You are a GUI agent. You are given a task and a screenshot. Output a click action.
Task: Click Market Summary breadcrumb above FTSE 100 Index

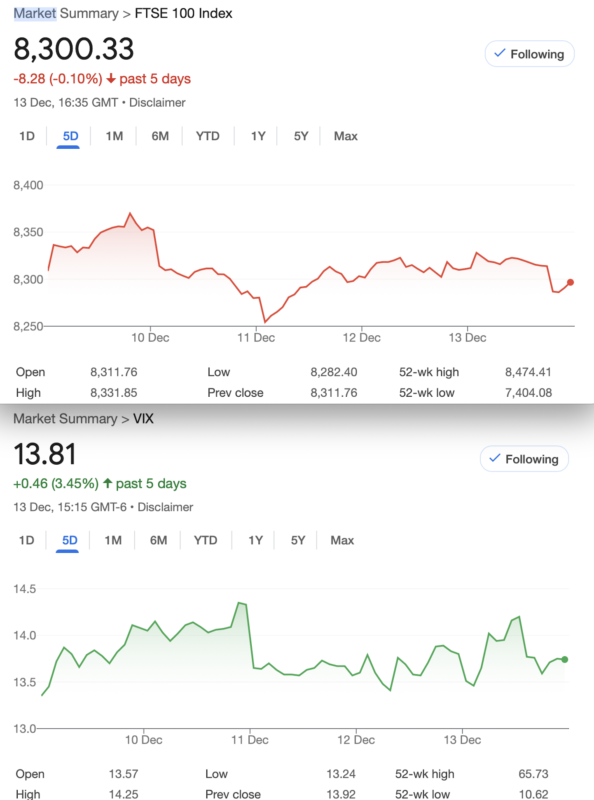tap(66, 13)
